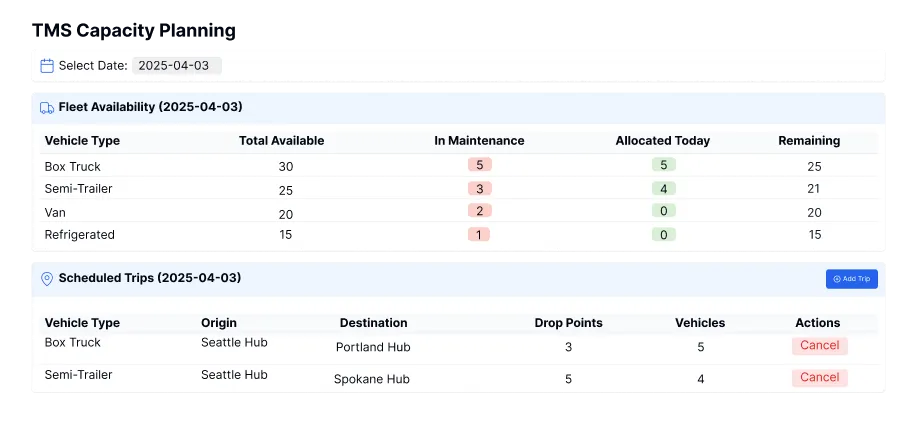
Task: Click the Remaining column header
Action: [809, 141]
